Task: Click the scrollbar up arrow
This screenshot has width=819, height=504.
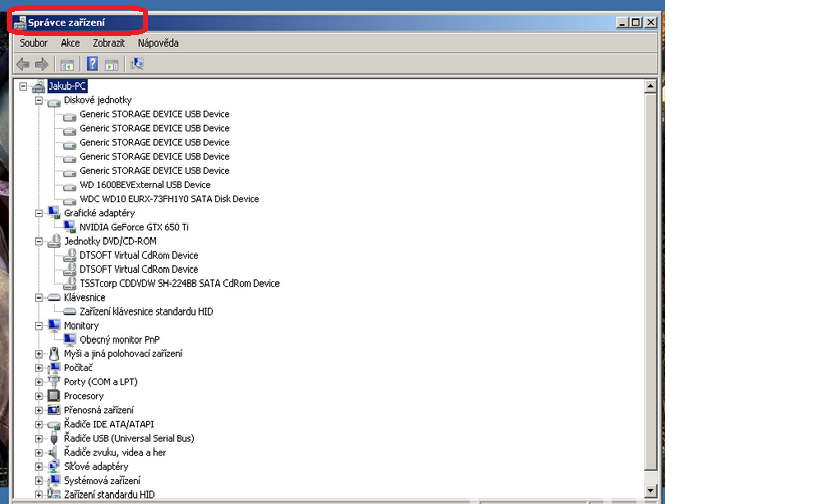Action: (x=650, y=86)
